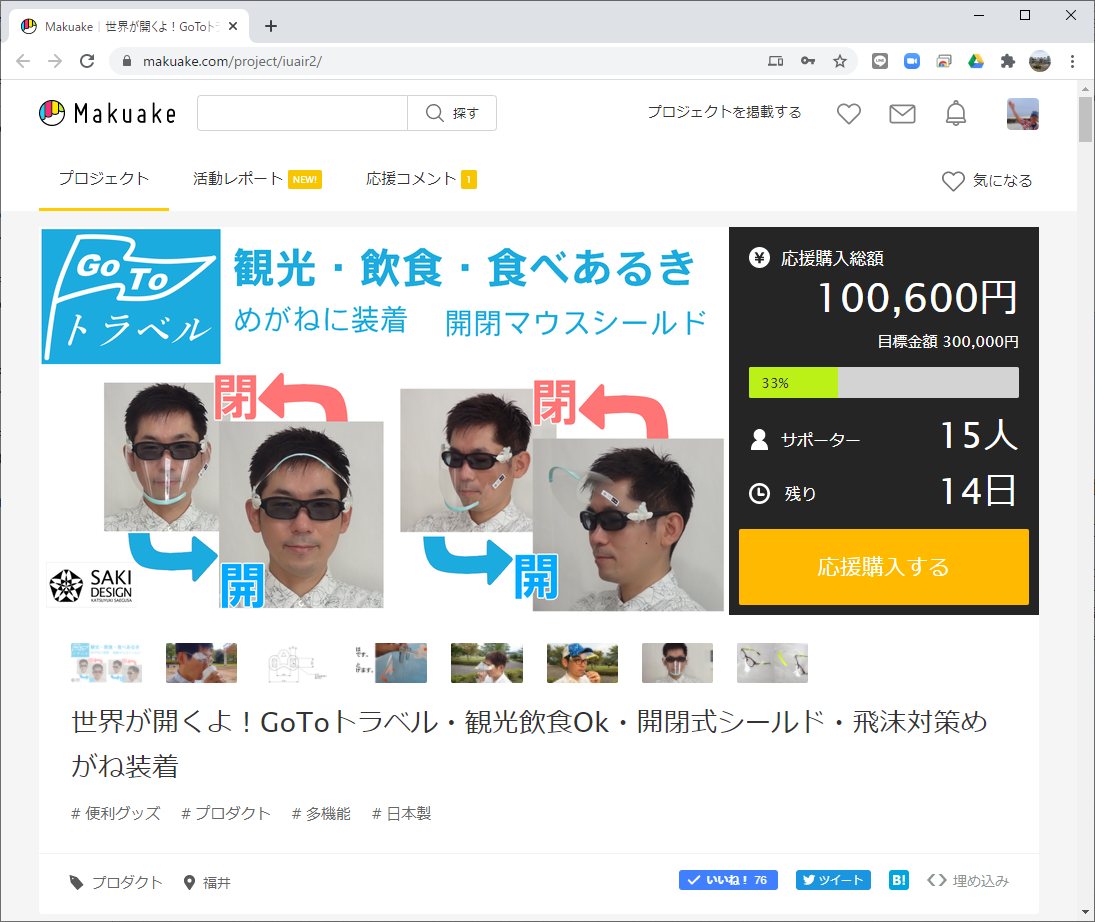Bookmark this page with the star icon
Screen dimensions: 1095x922
coord(840,61)
